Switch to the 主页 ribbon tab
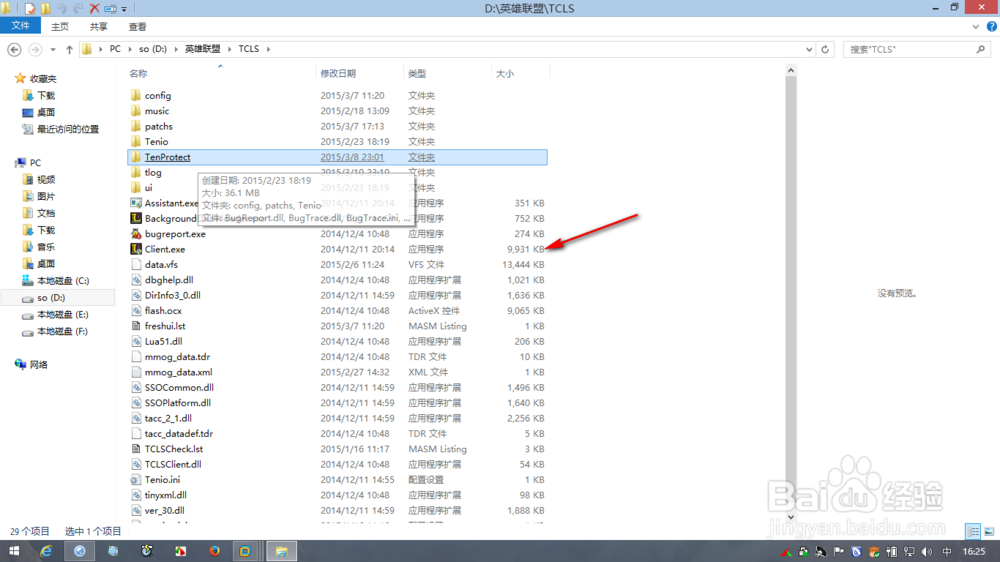 (x=60, y=26)
